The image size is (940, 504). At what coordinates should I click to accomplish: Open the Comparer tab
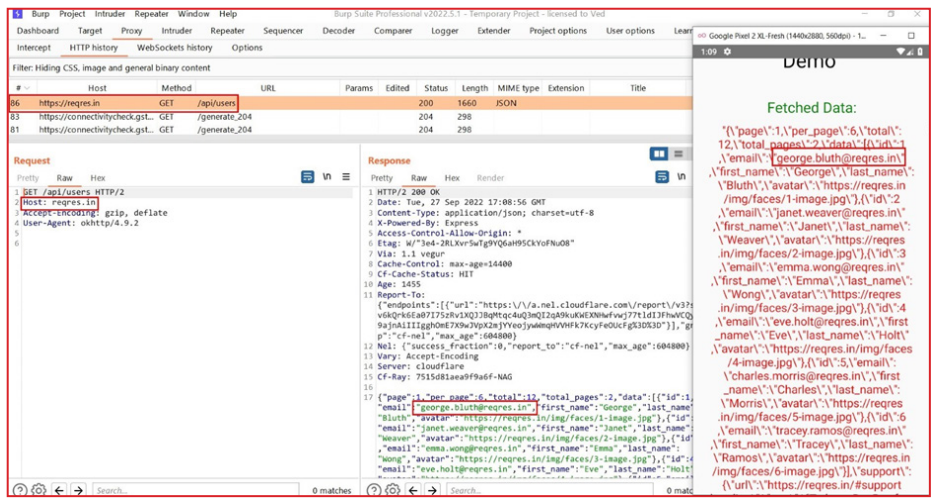click(x=393, y=31)
